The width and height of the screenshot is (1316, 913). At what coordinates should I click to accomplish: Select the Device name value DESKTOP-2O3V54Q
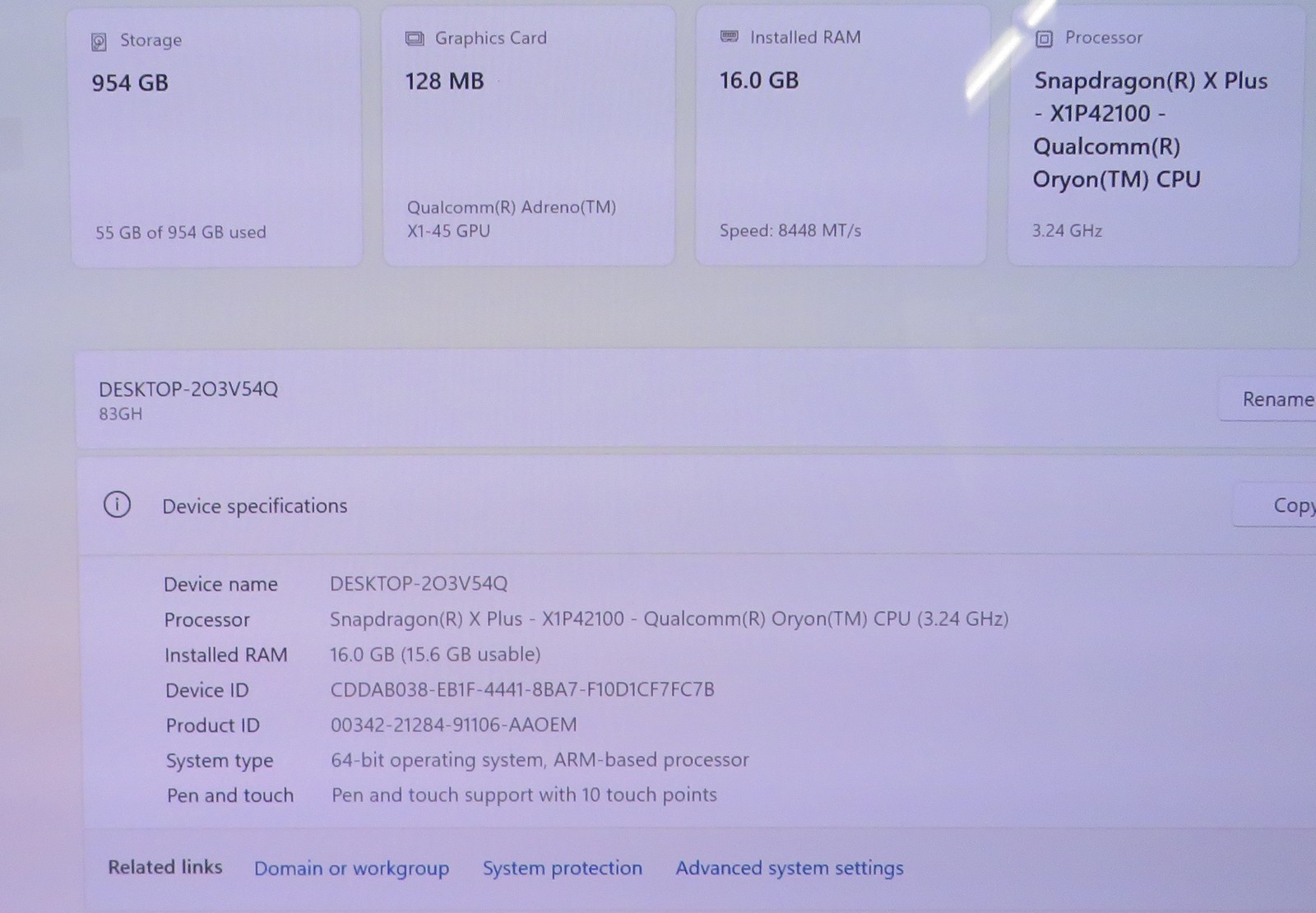(x=419, y=584)
